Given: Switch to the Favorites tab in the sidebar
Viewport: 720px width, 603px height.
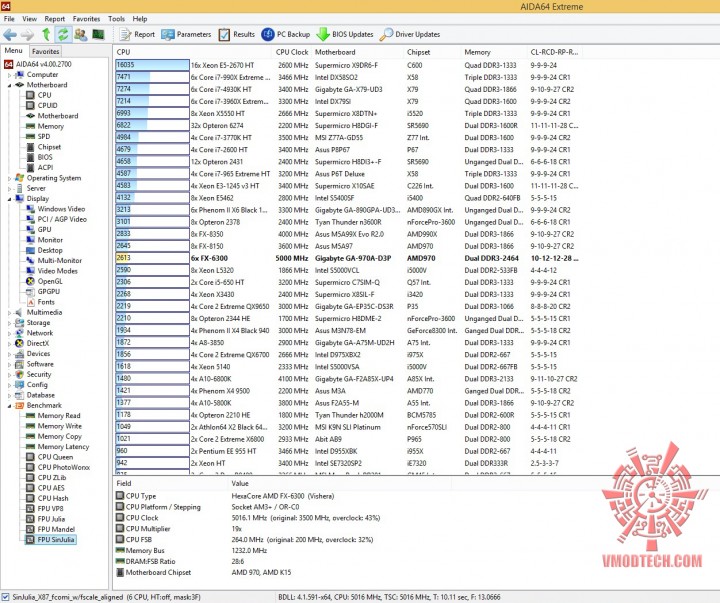Looking at the screenshot, I should [45, 51].
